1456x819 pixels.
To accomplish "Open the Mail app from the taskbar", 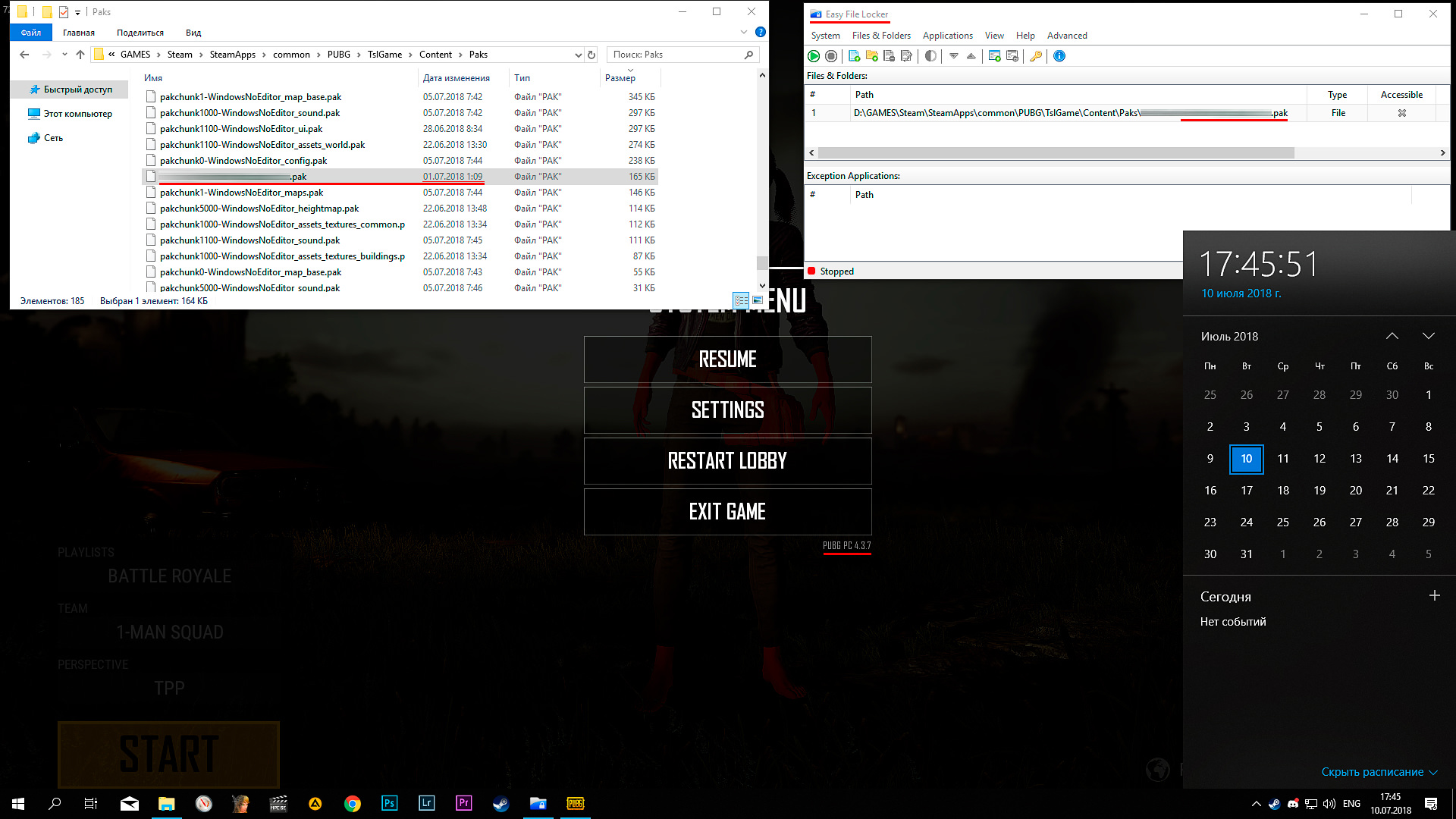I will point(130,803).
